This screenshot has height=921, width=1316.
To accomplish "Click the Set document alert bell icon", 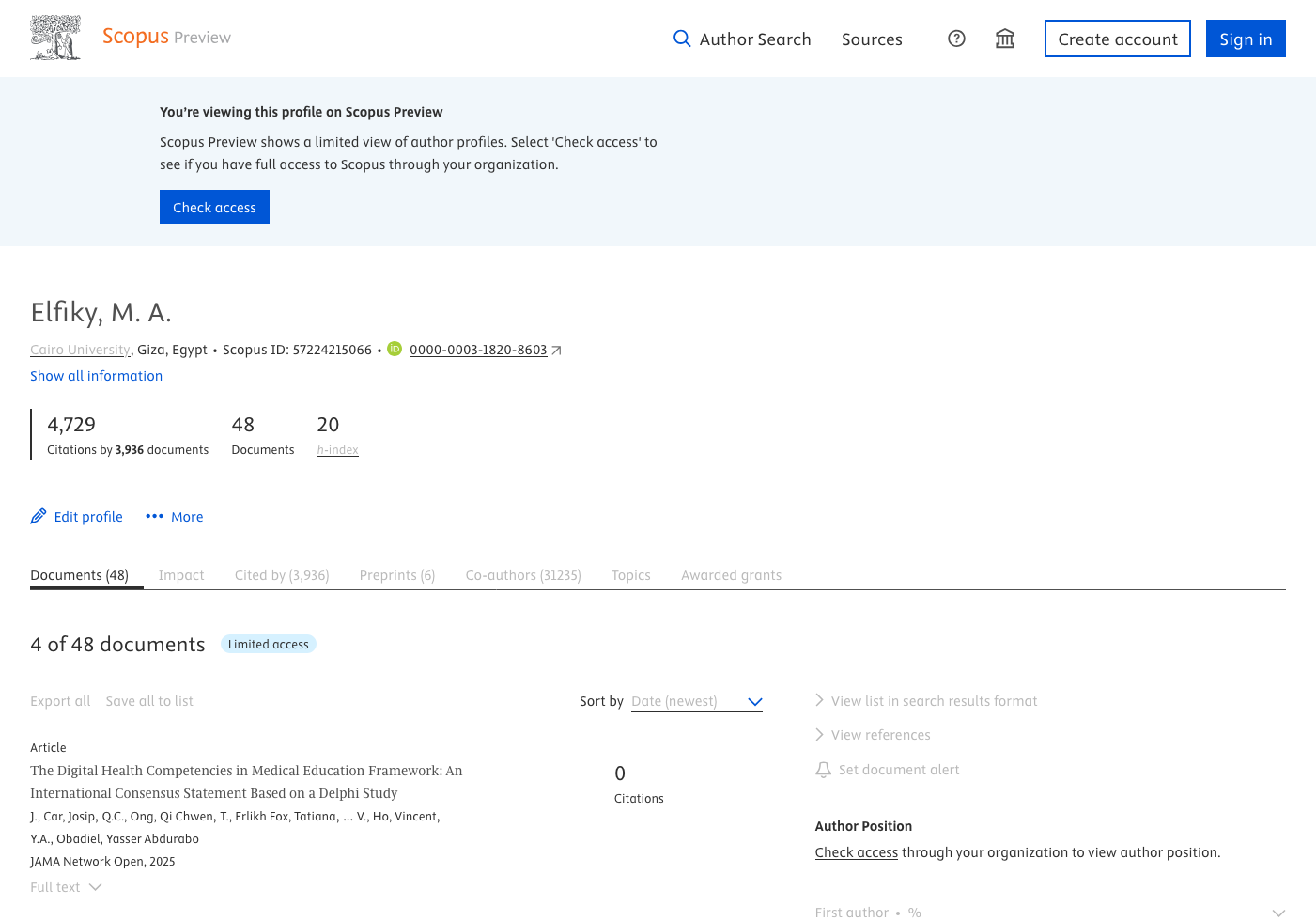I will (824, 770).
